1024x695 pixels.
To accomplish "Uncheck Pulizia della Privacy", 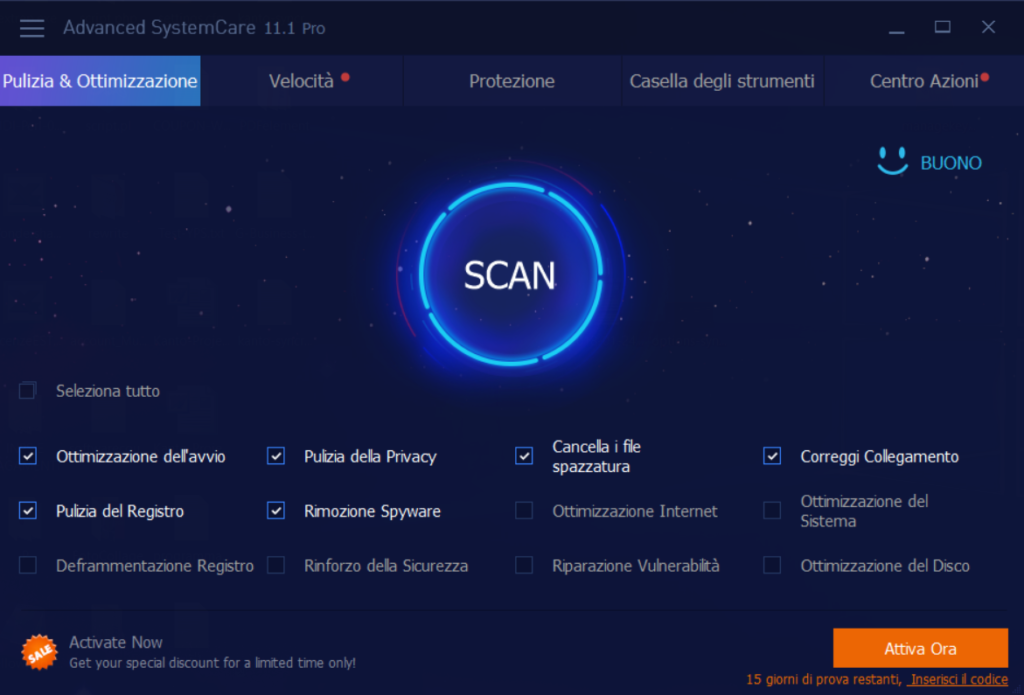I will 276,456.
